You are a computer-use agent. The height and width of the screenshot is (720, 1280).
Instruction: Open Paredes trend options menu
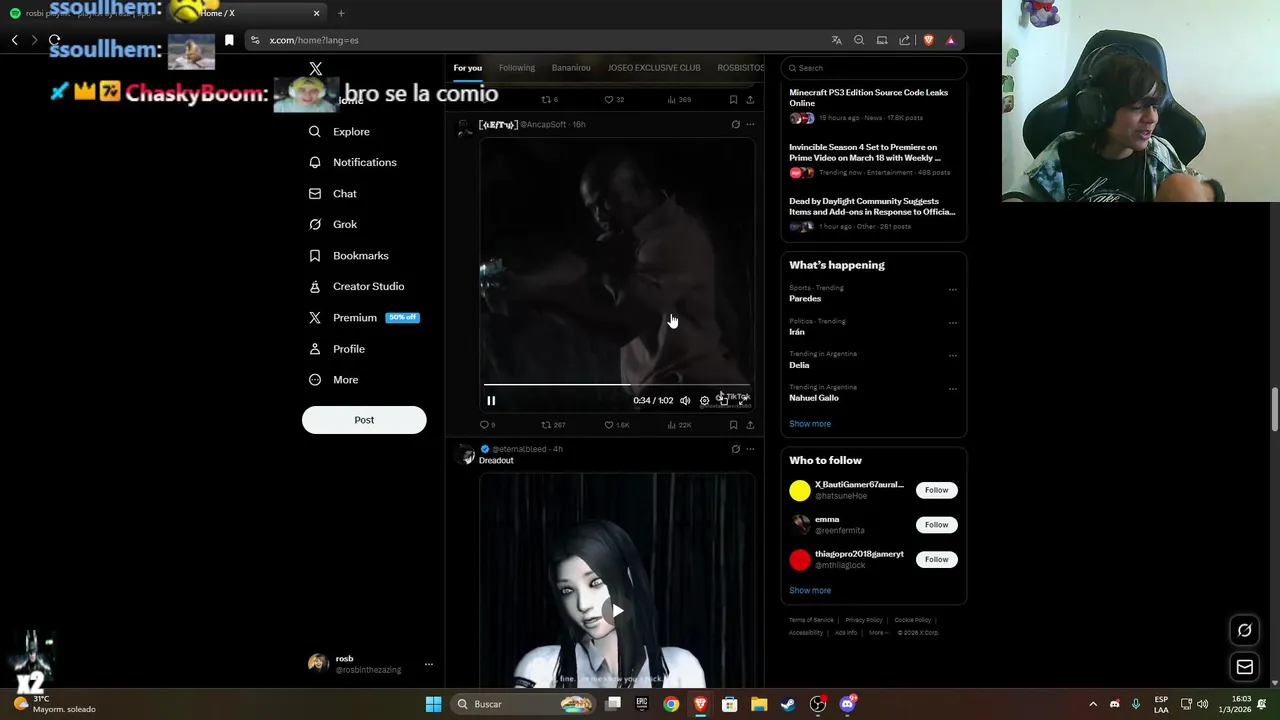click(952, 289)
